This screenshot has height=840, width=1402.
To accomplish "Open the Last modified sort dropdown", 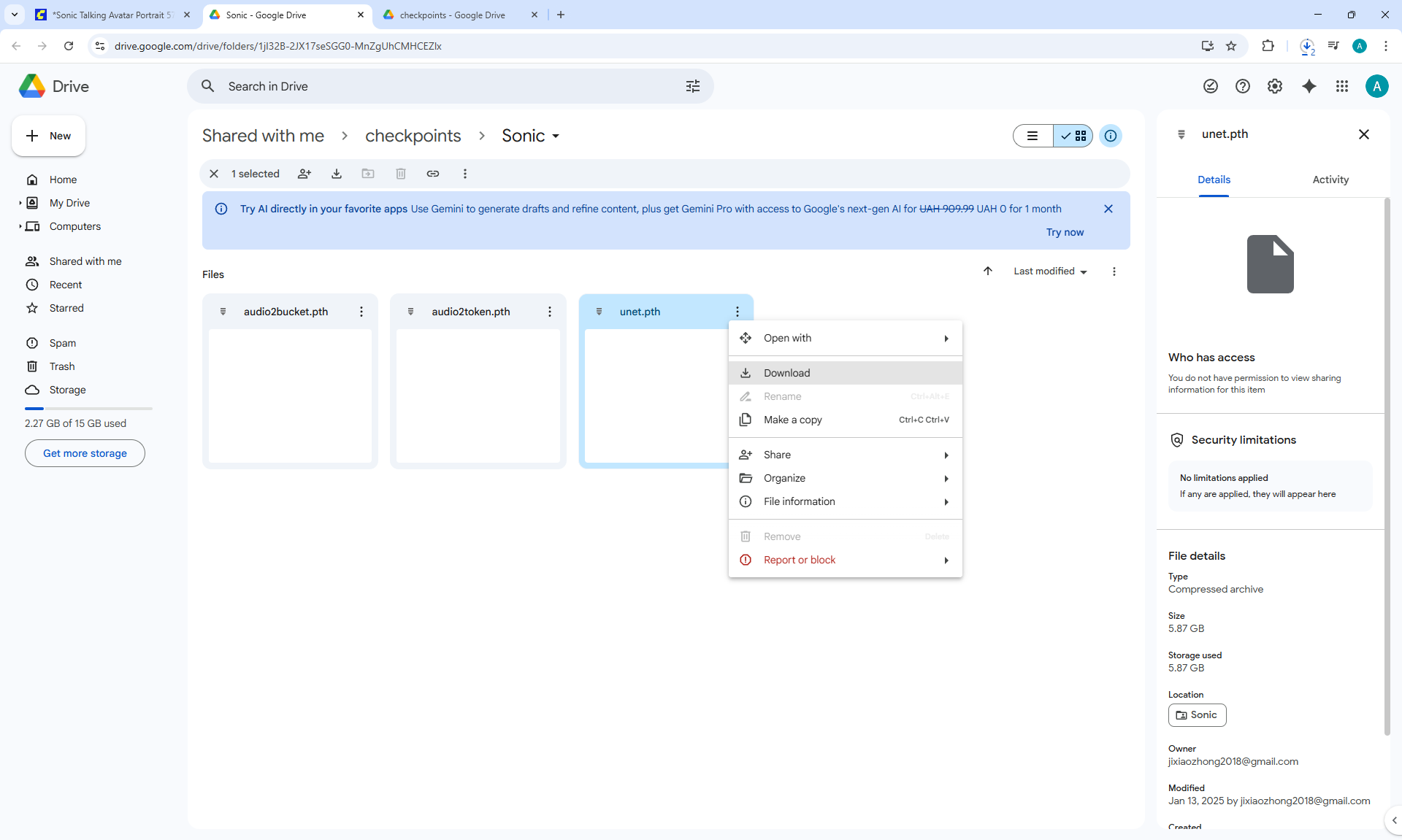I will (x=1050, y=271).
